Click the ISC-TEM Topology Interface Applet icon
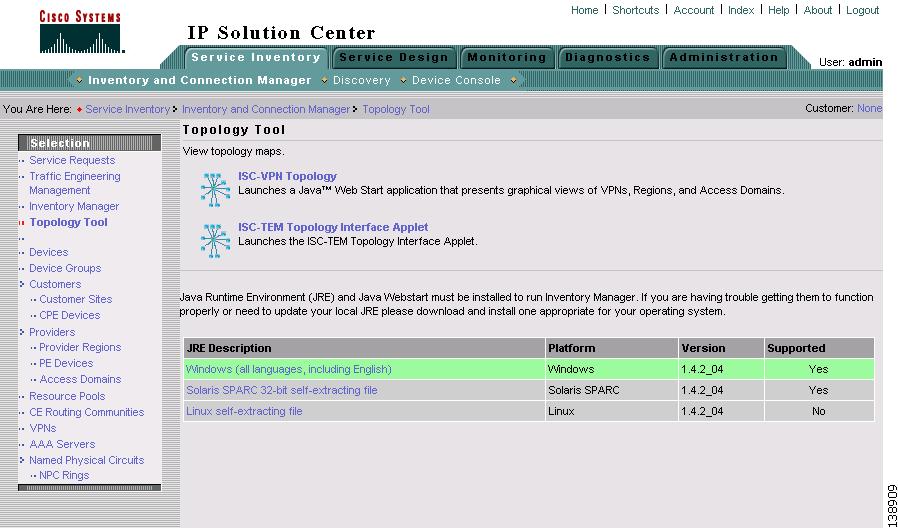The image size is (898, 528). (215, 241)
